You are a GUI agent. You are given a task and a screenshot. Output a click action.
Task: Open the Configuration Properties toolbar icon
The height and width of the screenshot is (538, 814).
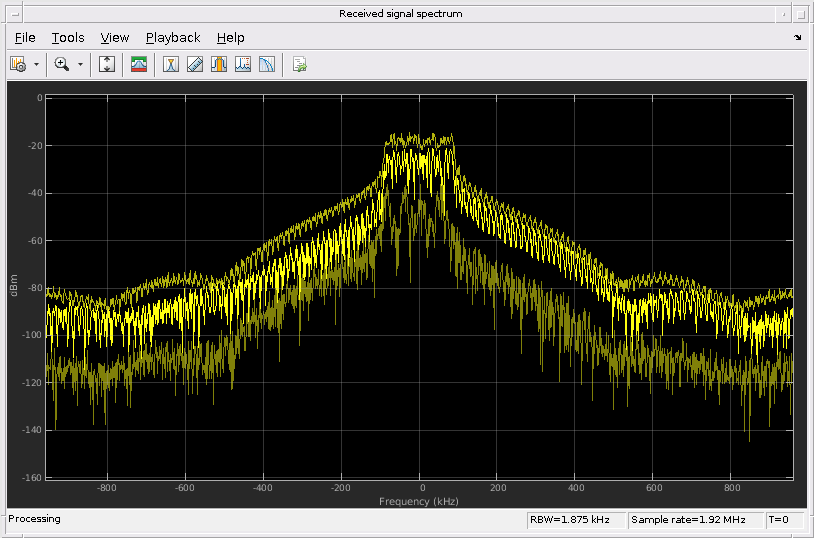[18, 64]
